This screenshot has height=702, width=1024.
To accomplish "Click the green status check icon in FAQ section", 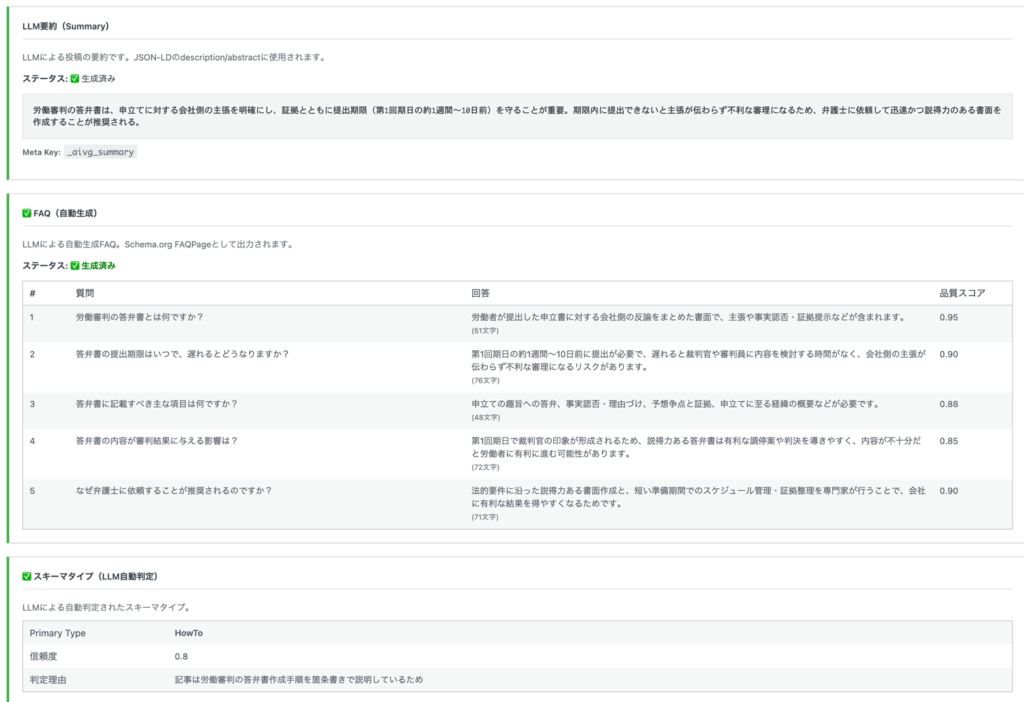I will (74, 265).
